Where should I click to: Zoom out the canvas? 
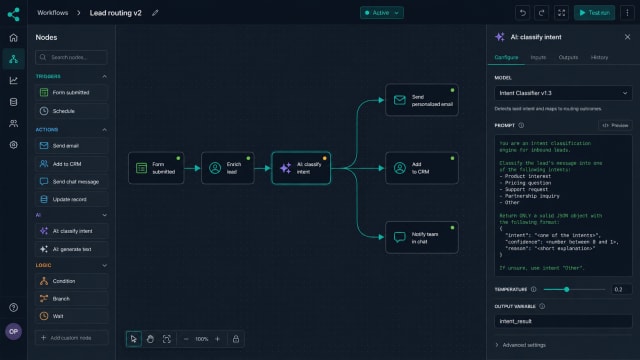click(x=186, y=339)
